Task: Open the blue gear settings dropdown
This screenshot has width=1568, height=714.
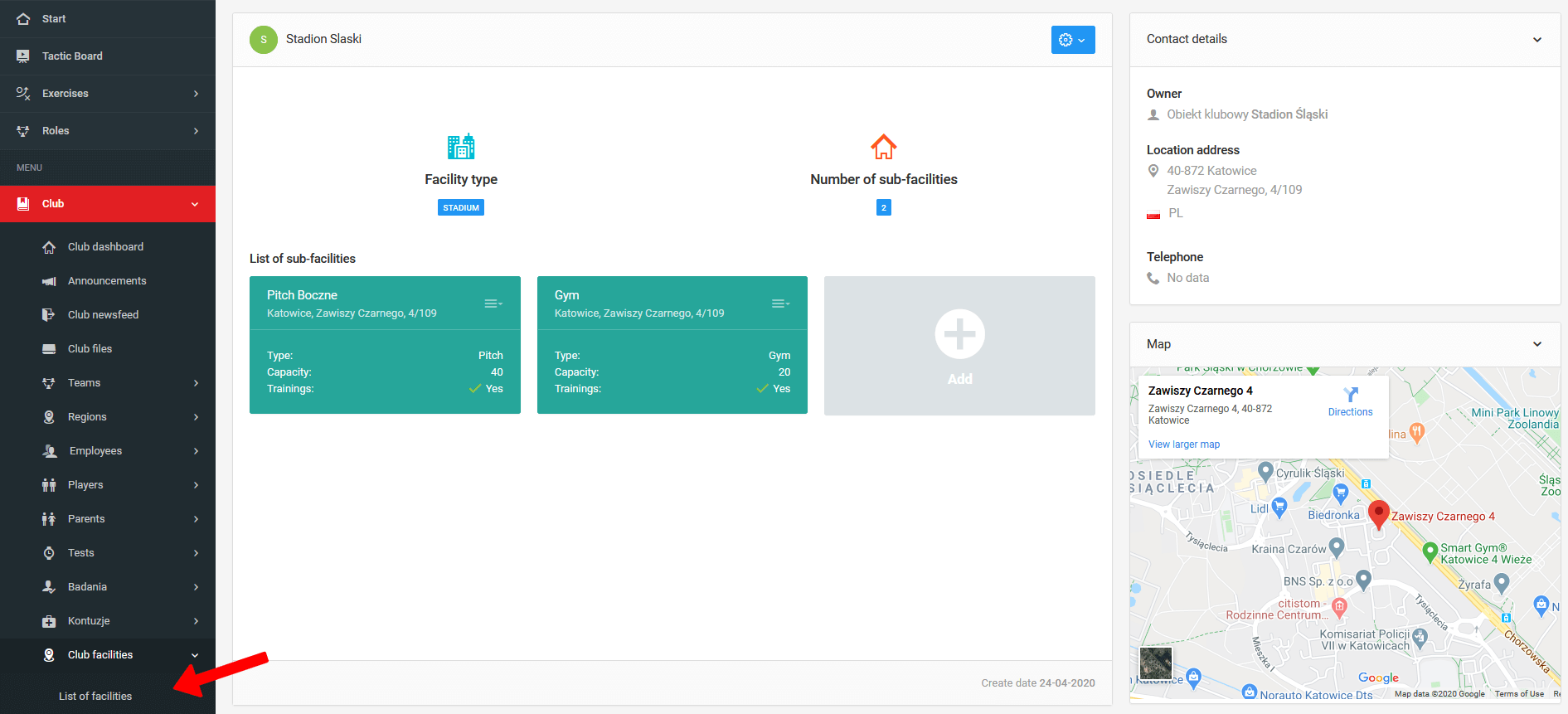Action: [x=1072, y=40]
